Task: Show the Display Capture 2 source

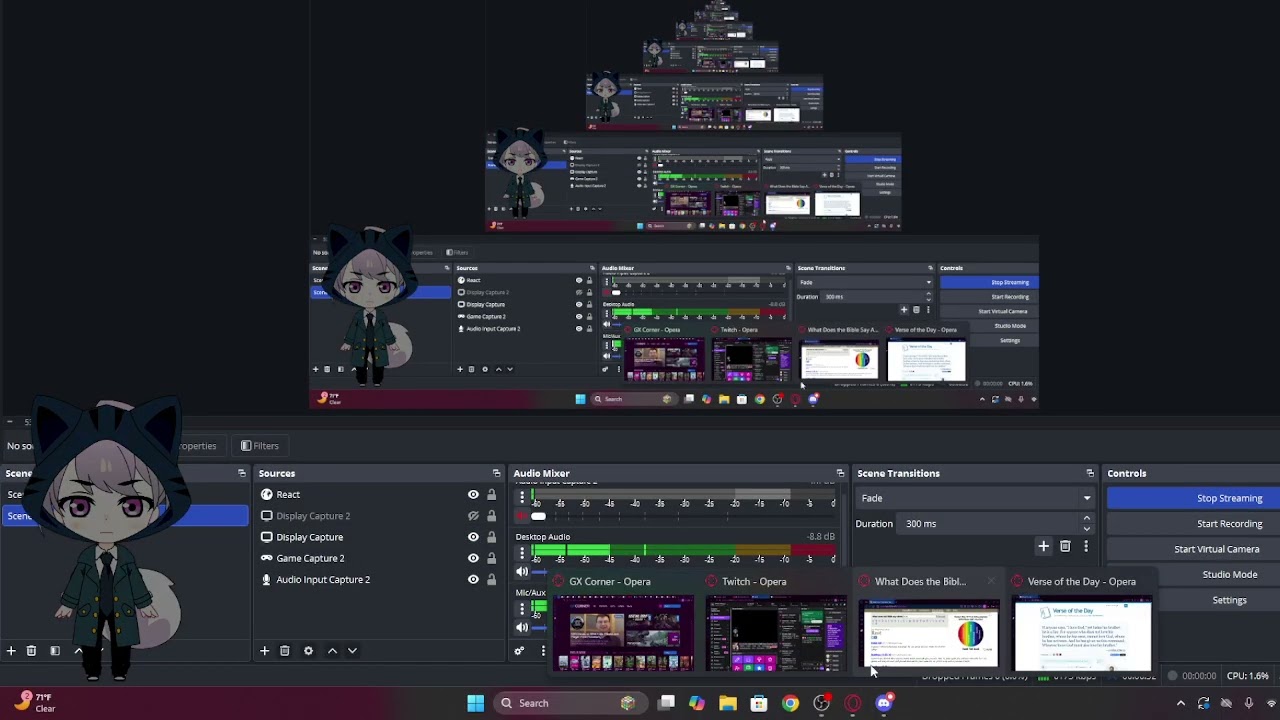Action: pos(473,516)
